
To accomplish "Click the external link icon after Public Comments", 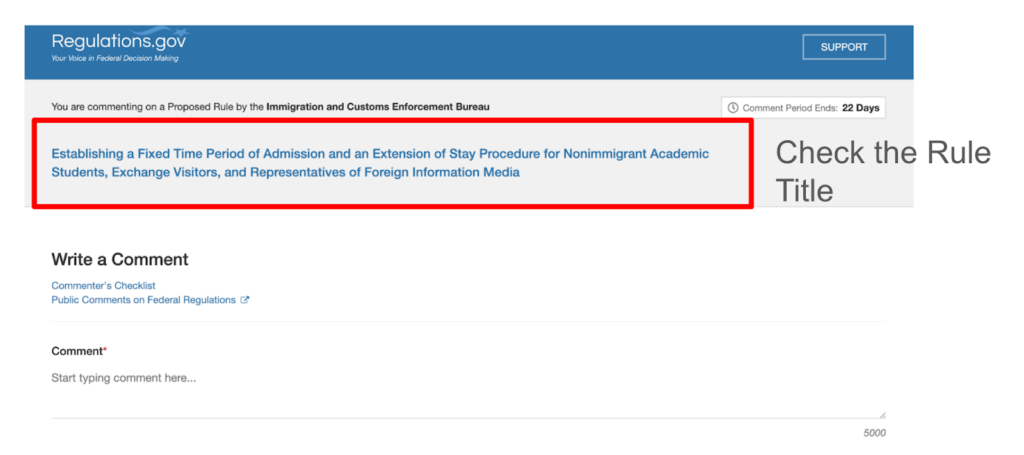I will click(245, 300).
